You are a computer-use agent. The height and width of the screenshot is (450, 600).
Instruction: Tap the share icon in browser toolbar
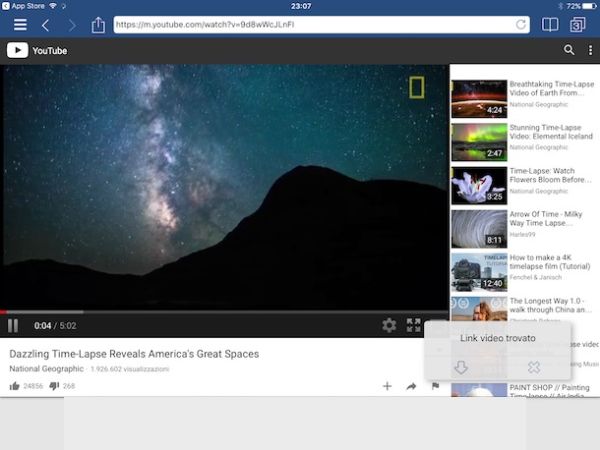[x=98, y=24]
